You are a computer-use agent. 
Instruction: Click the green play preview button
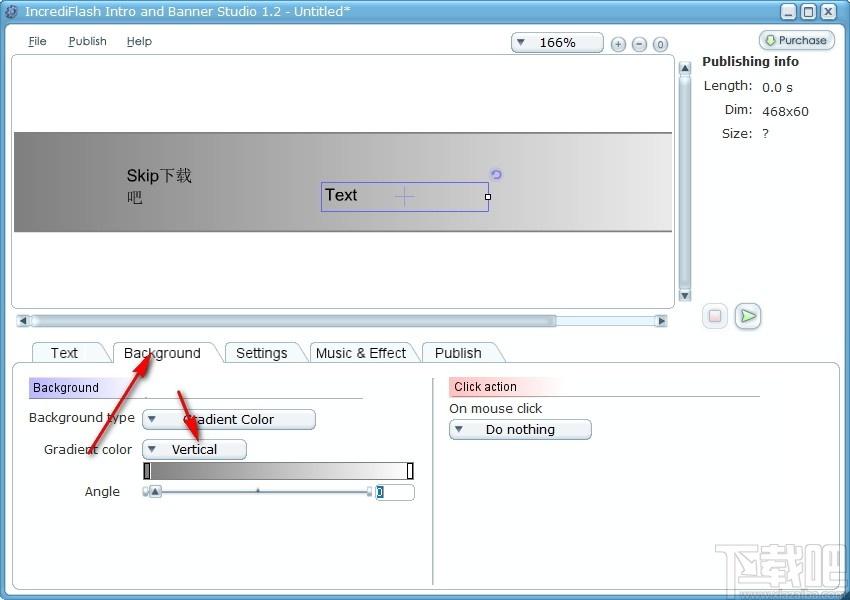coord(748,316)
